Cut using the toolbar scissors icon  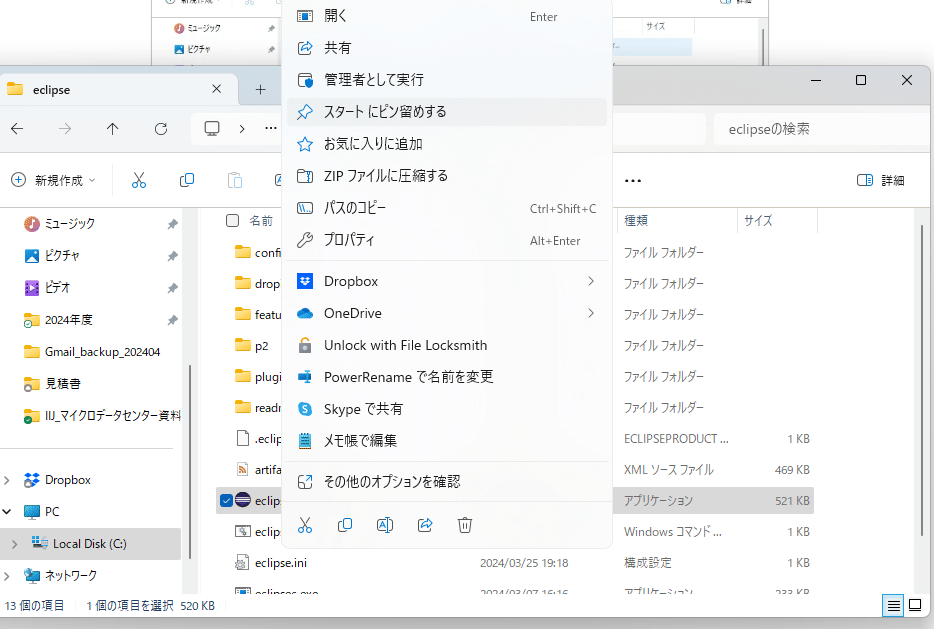coord(139,180)
